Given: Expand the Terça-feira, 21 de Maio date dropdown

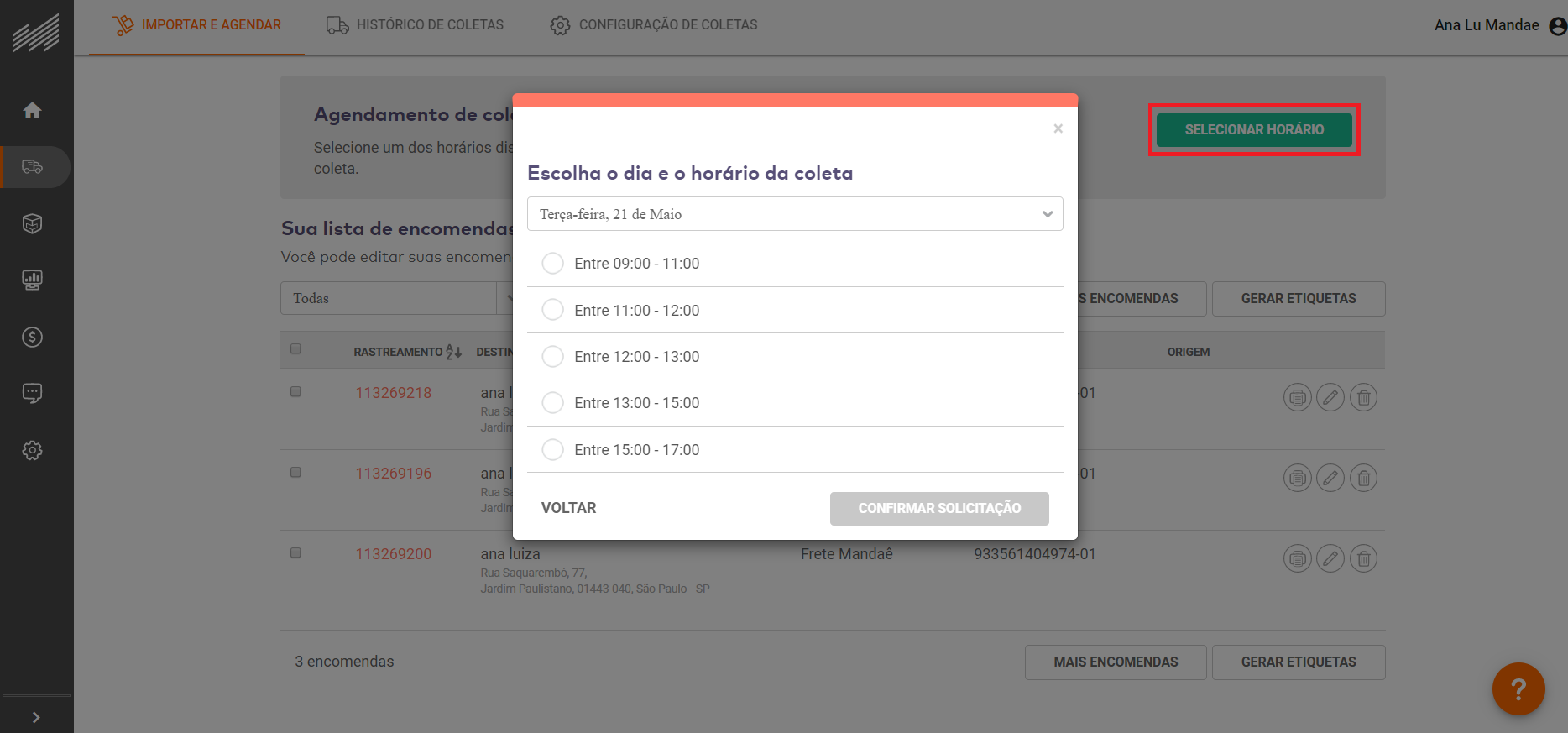Looking at the screenshot, I should pos(1047,214).
